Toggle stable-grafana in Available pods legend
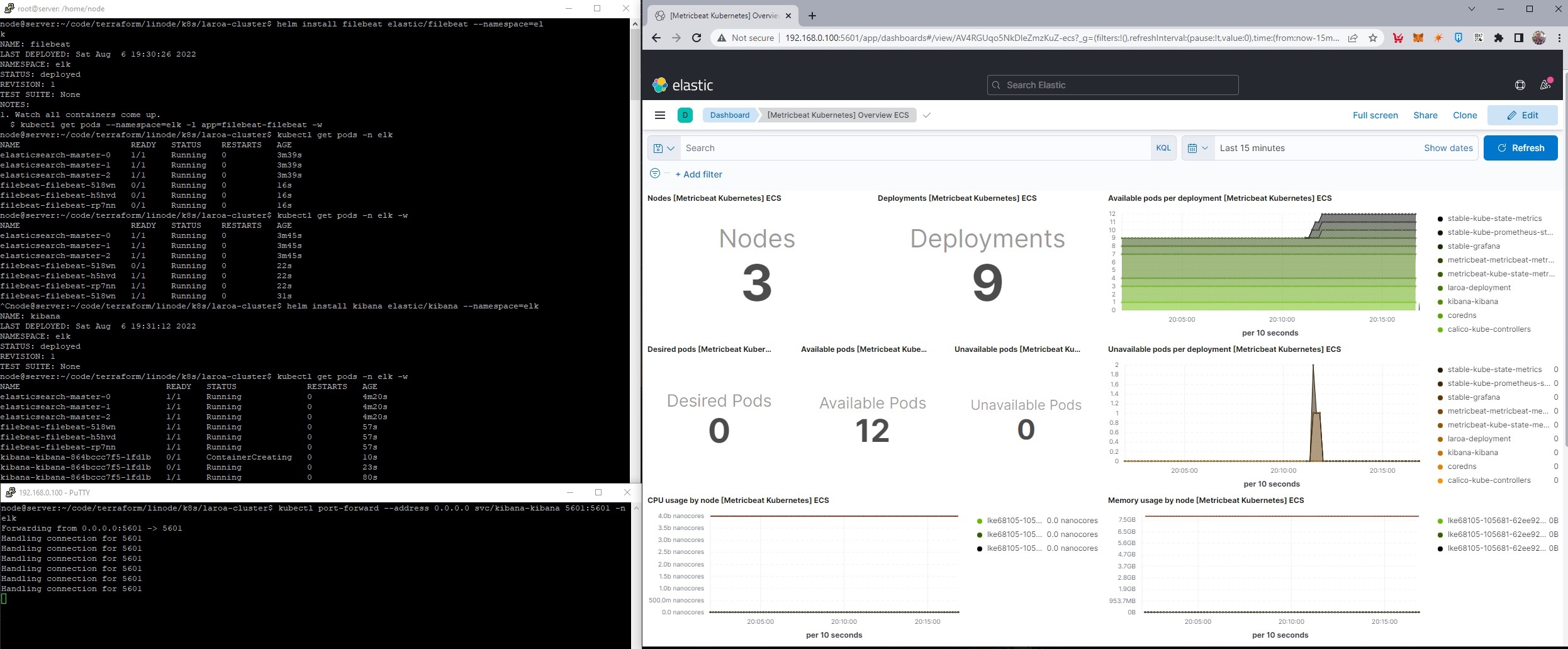The height and width of the screenshot is (649, 1568). (1474, 246)
